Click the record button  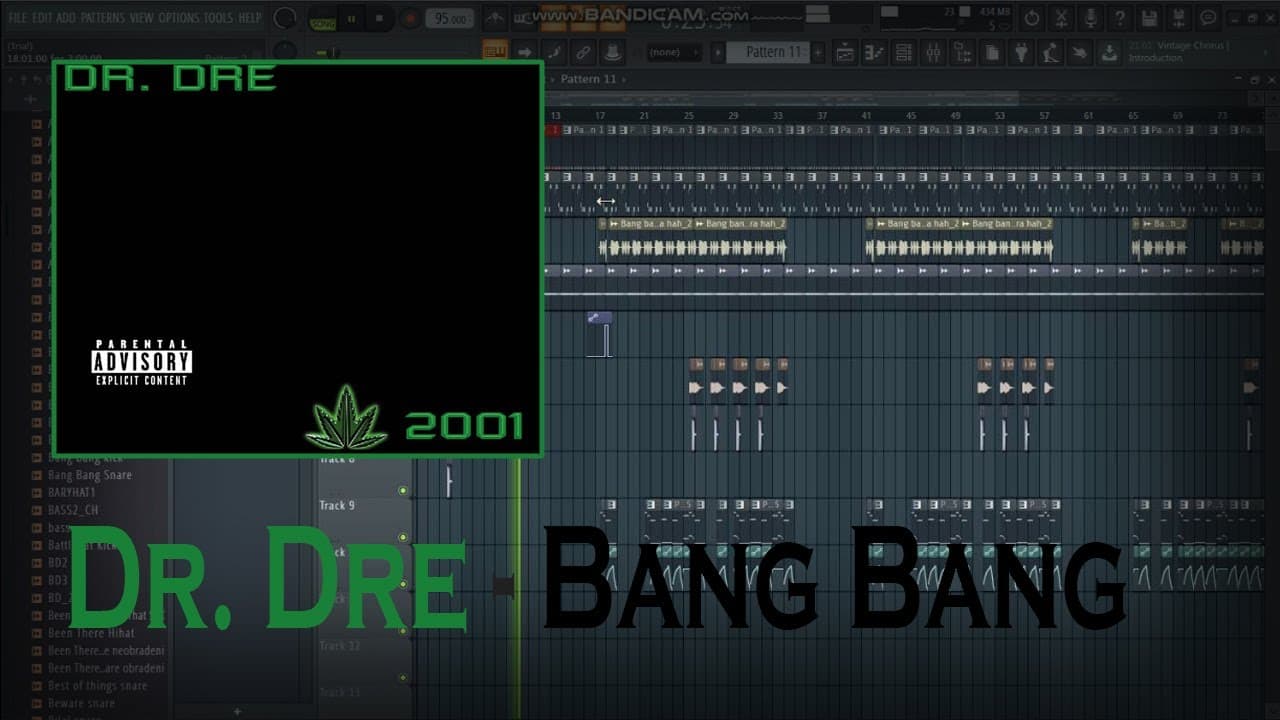pos(409,19)
